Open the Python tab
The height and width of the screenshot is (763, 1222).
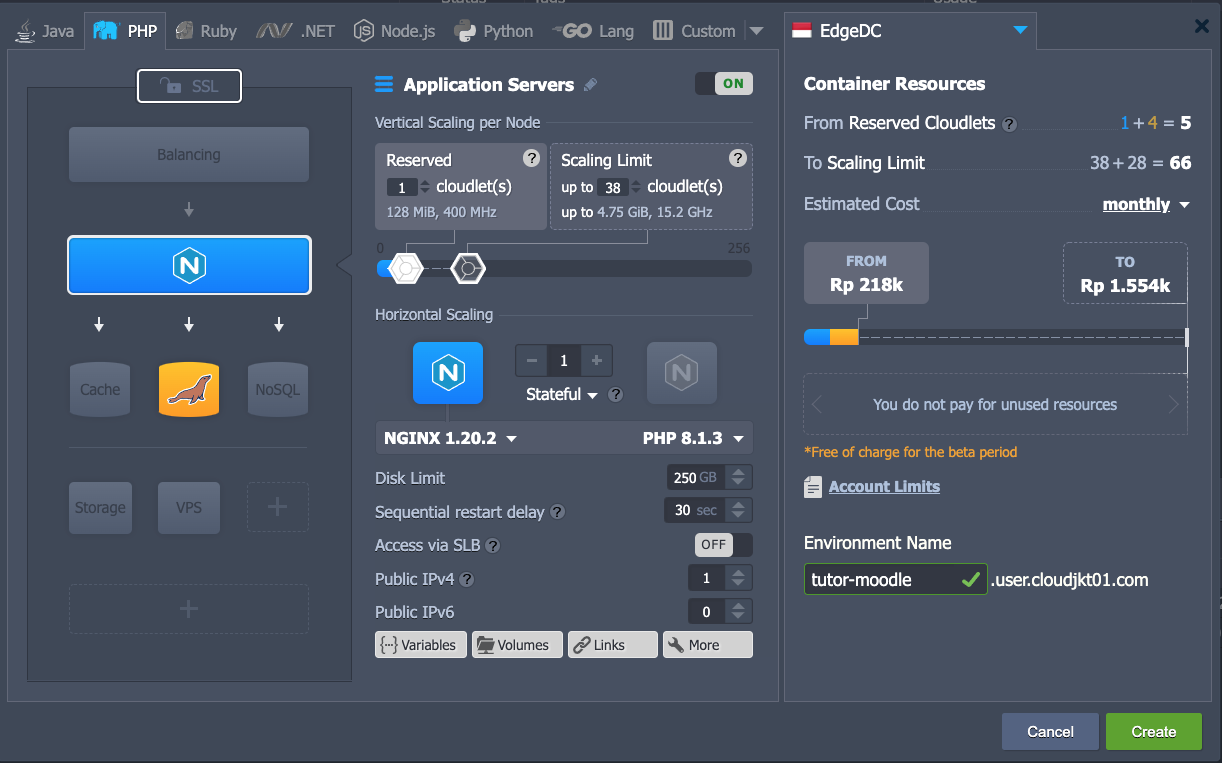coord(494,31)
